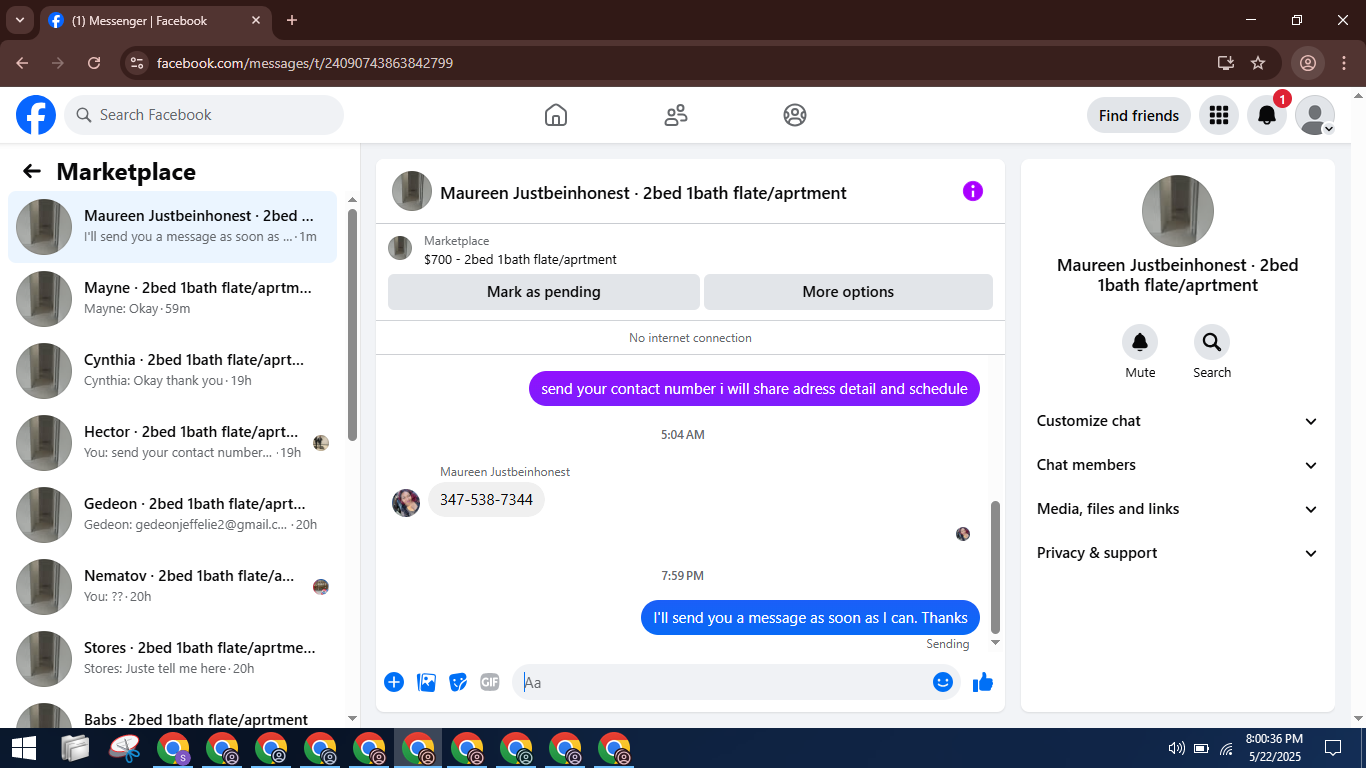Open the Nematov conversation
The image size is (1366, 768).
[x=172, y=587]
